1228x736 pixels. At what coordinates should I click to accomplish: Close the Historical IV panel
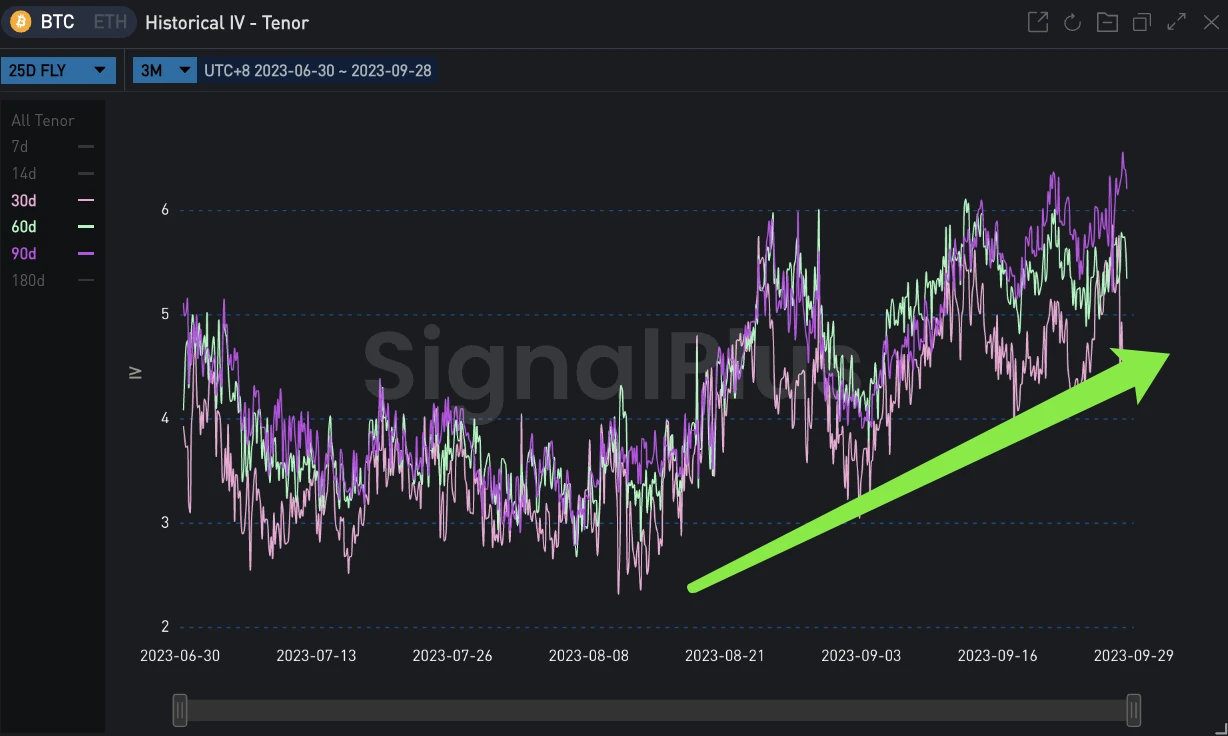tap(1210, 22)
